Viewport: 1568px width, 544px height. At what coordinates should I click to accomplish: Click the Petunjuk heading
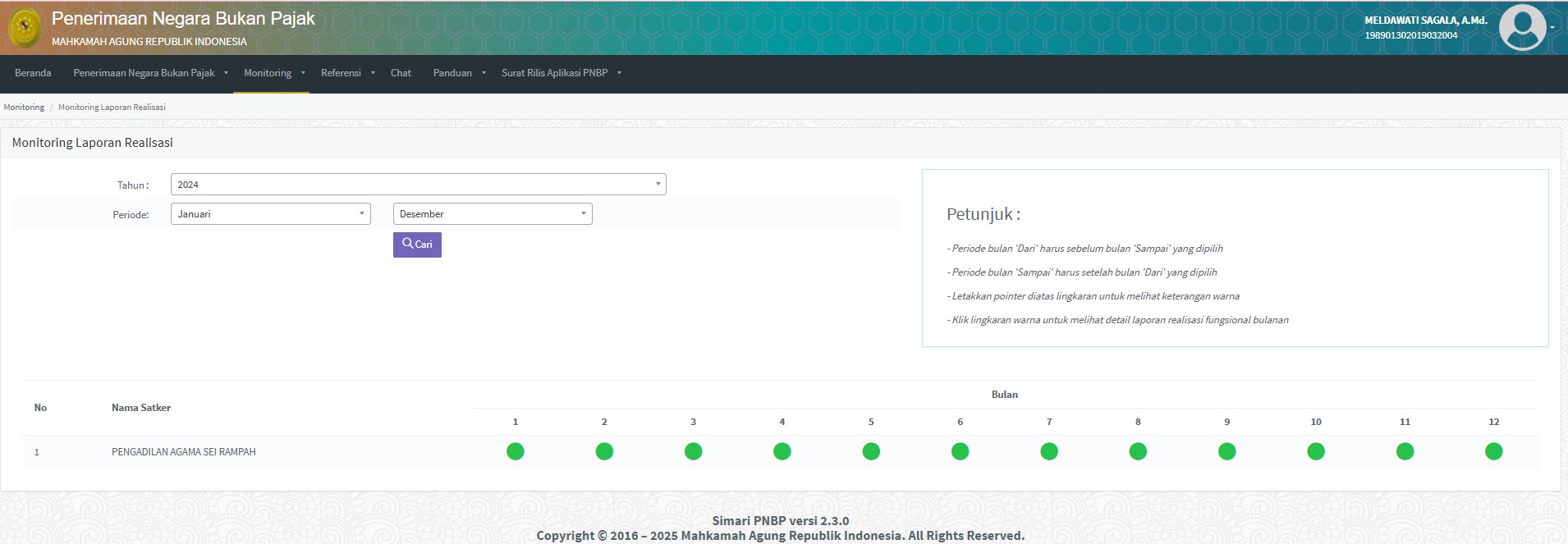983,214
